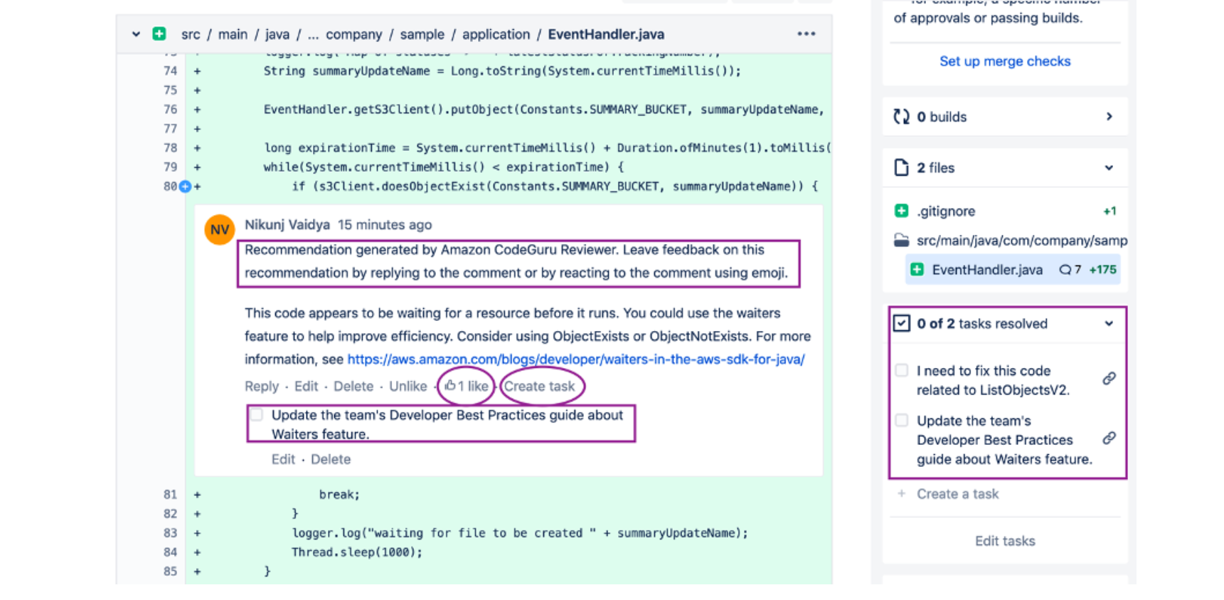The width and height of the screenshot is (1224, 600).
Task: Click the three-dot menu for EventHandler.java
Action: 806,34
